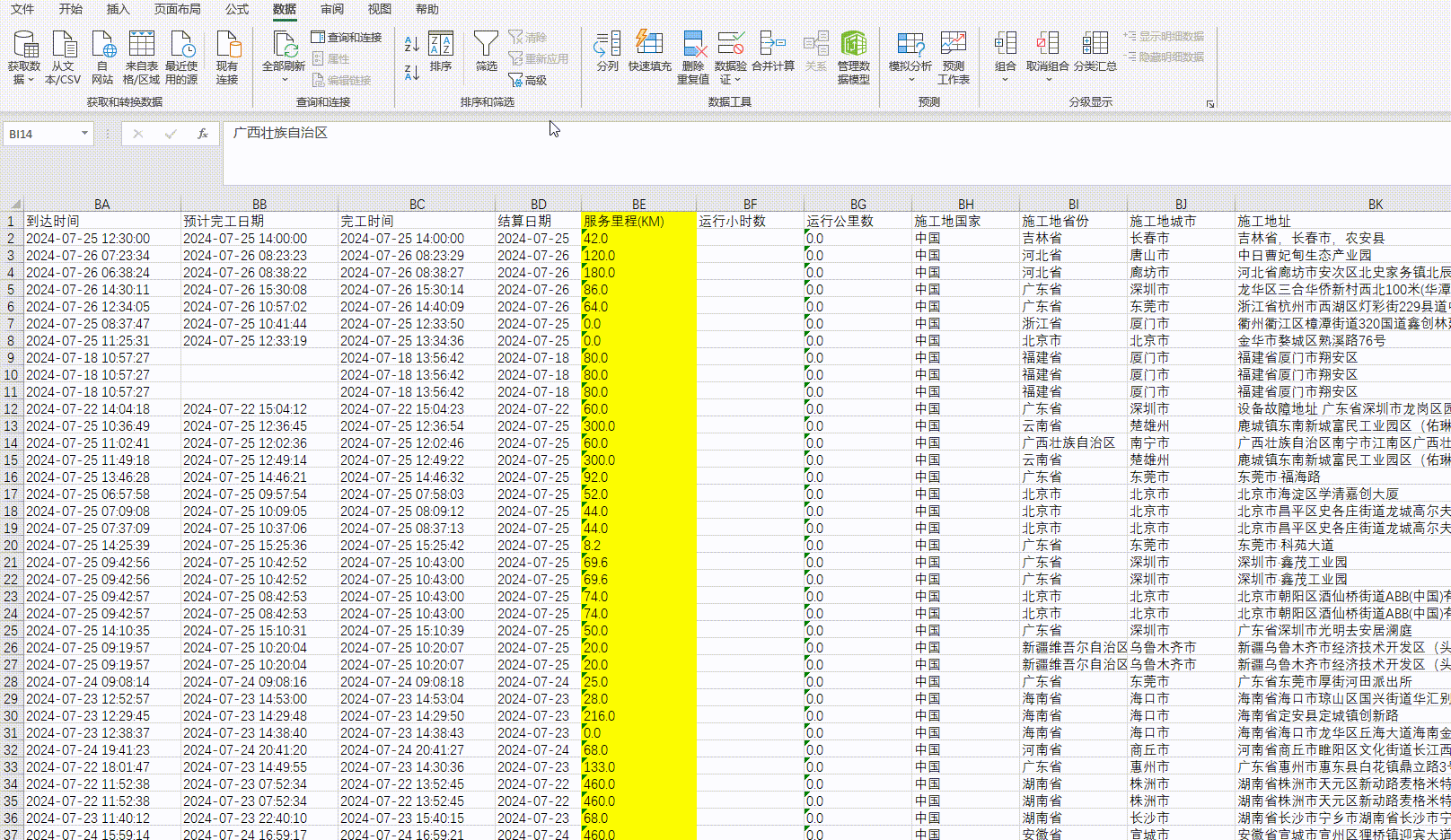This screenshot has width=1451, height=840.
Task: Click yellow cell 216.0 in row 30
Action: click(x=639, y=716)
